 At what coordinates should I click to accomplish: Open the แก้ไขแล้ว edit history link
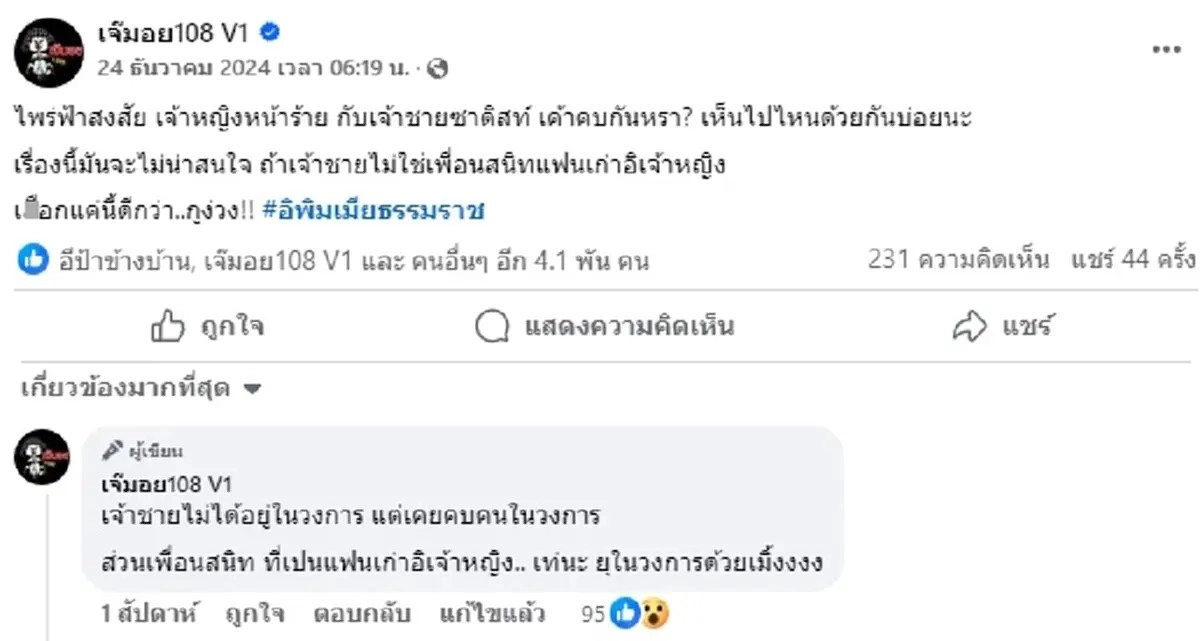[x=485, y=612]
